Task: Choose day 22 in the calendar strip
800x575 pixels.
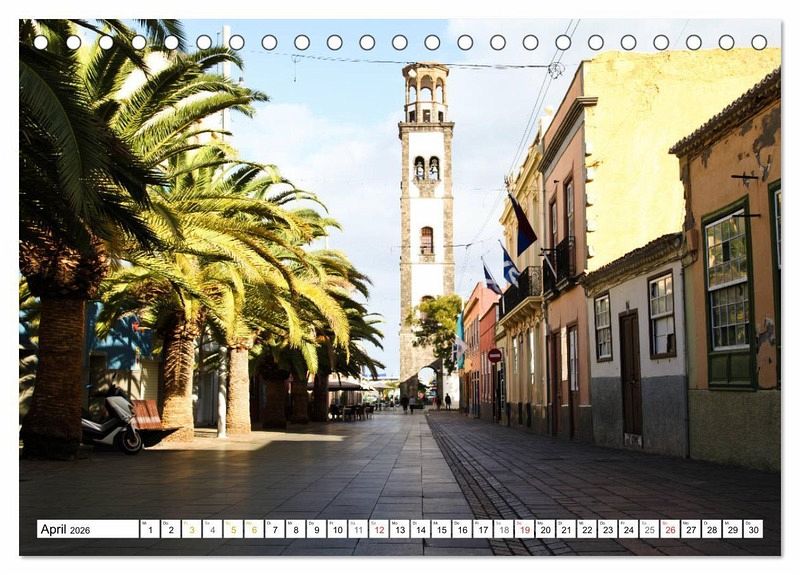Action: click(x=587, y=529)
